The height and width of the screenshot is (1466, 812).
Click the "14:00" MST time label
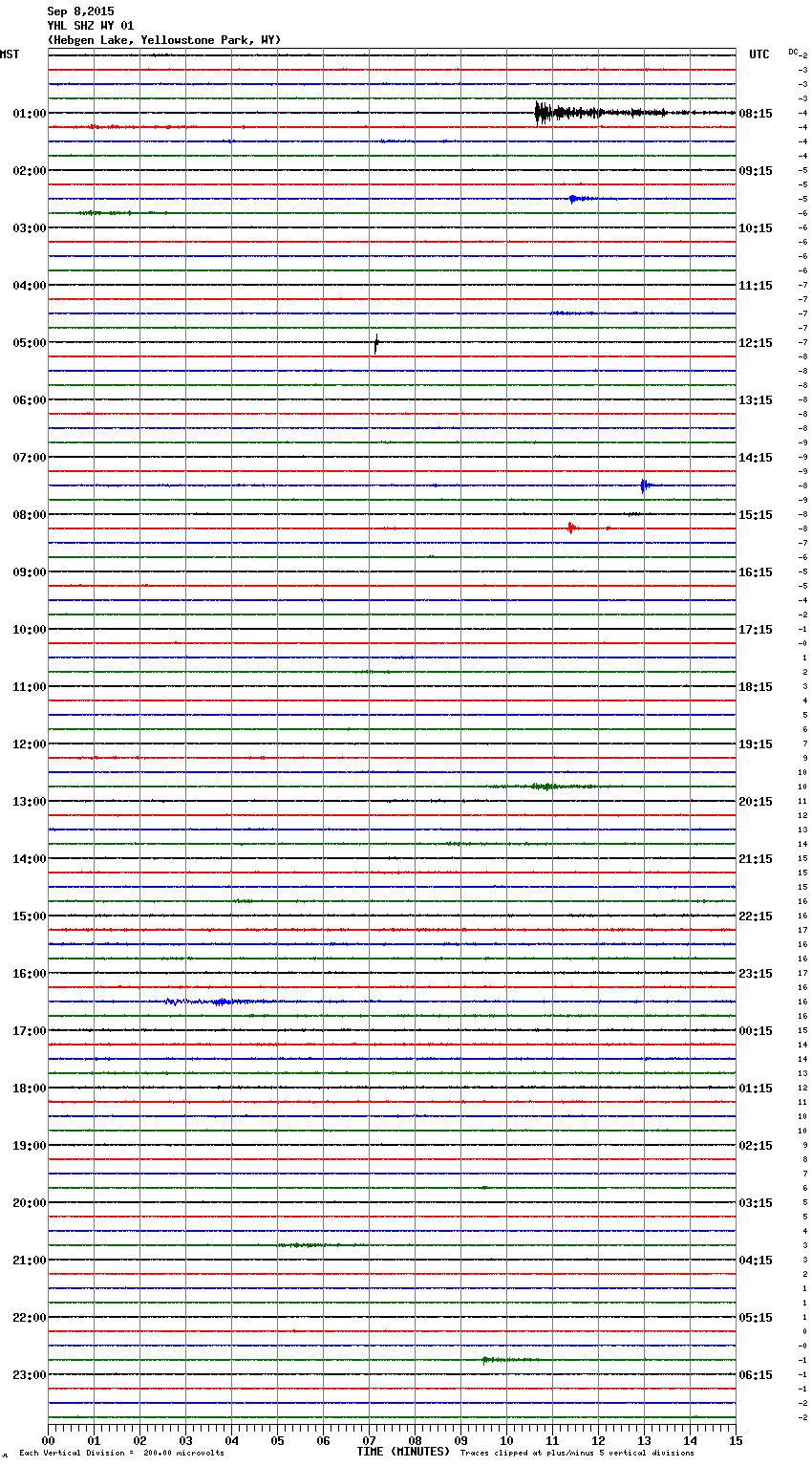click(x=30, y=859)
